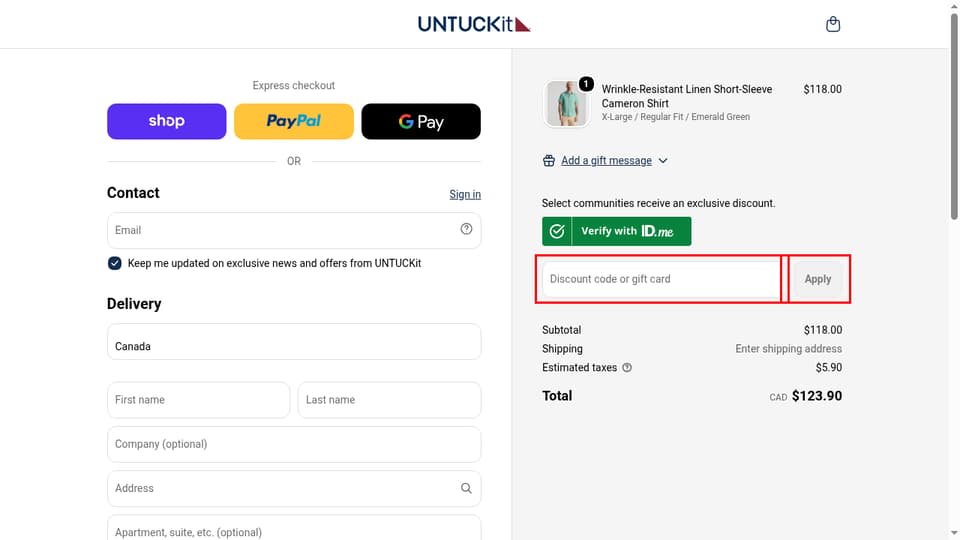Image resolution: width=960 pixels, height=540 pixels.
Task: Click the Apply discount button
Action: coord(817,279)
